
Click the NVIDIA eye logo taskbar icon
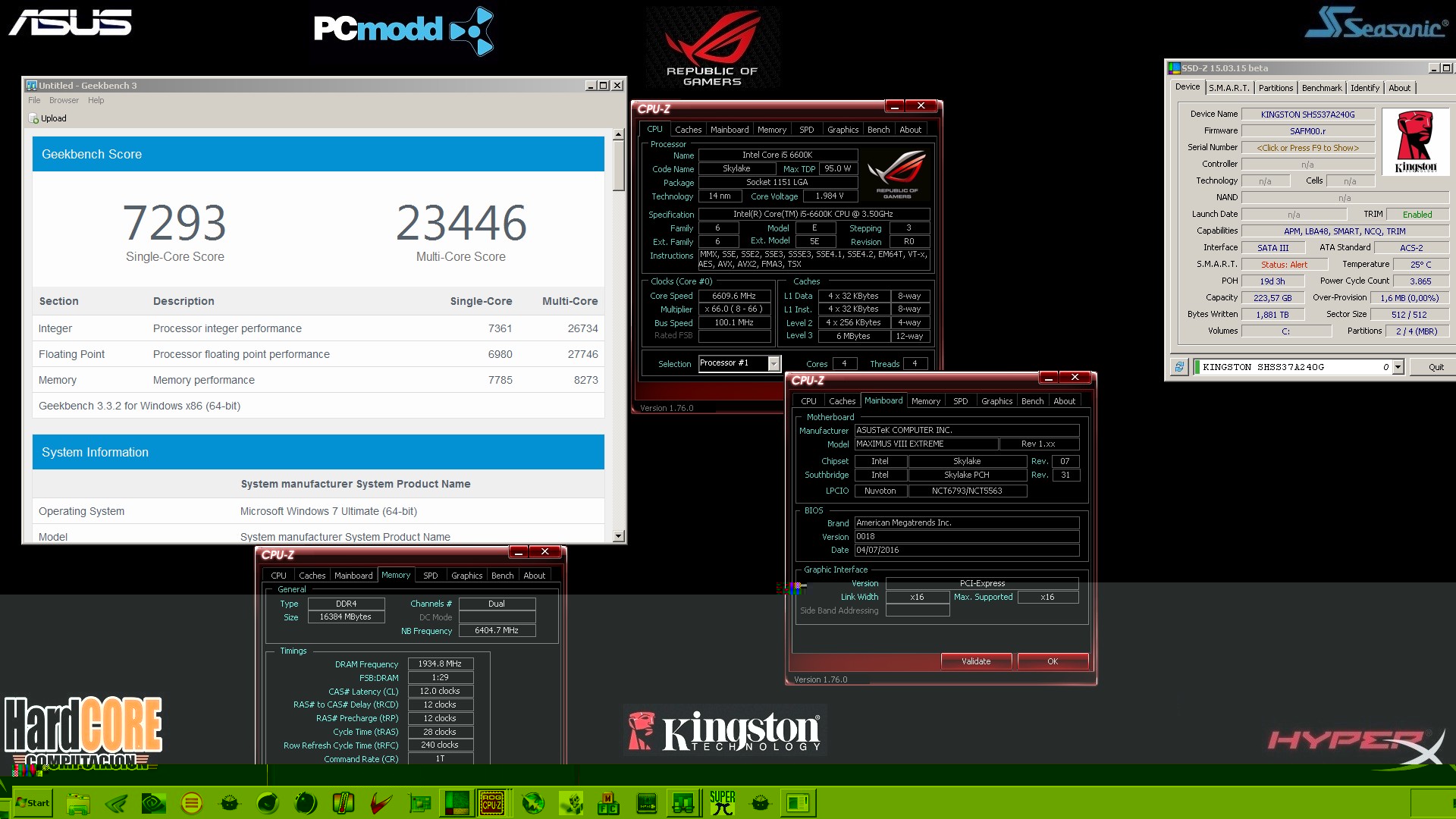click(x=154, y=802)
